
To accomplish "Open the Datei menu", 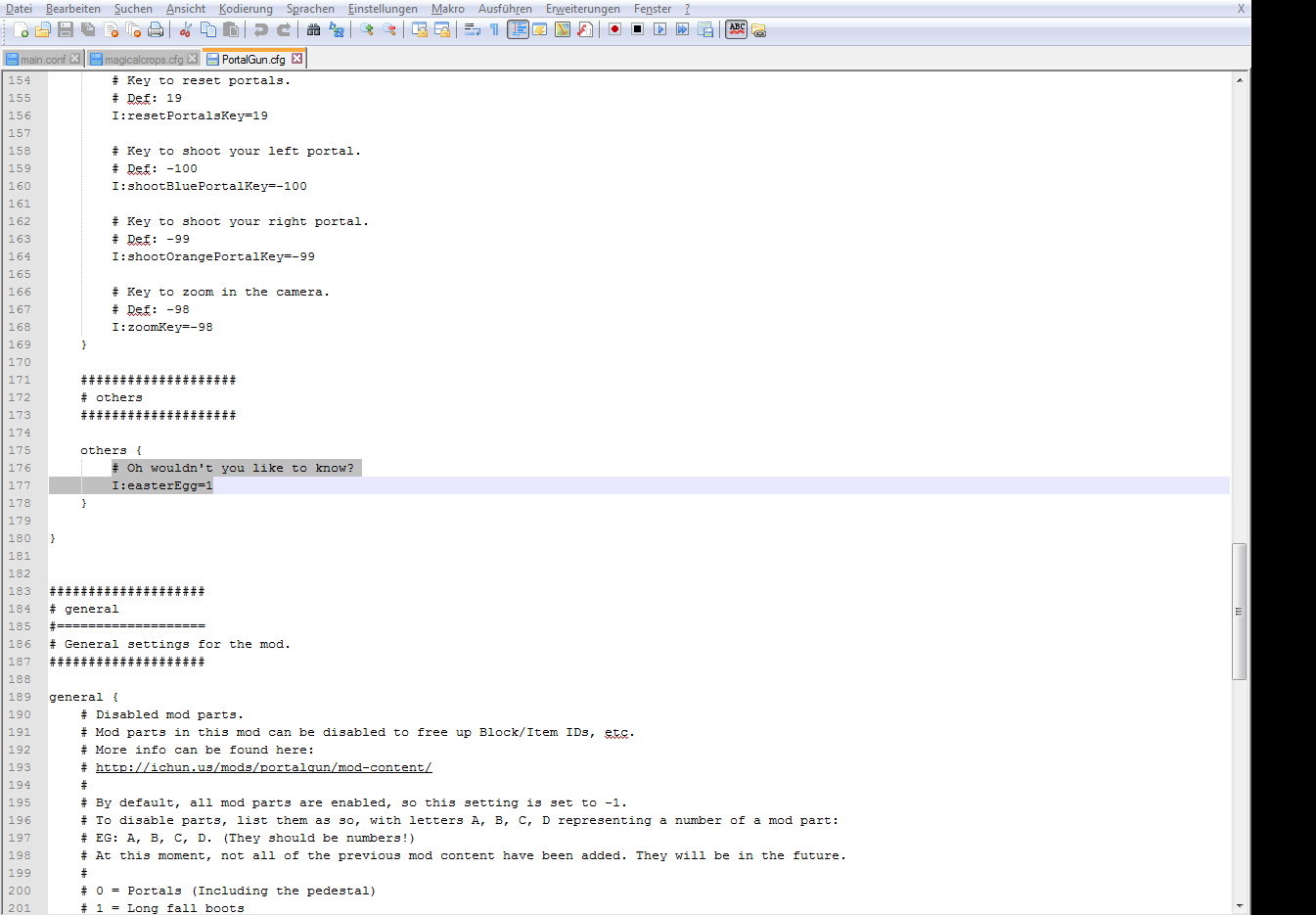I will pyautogui.click(x=19, y=9).
